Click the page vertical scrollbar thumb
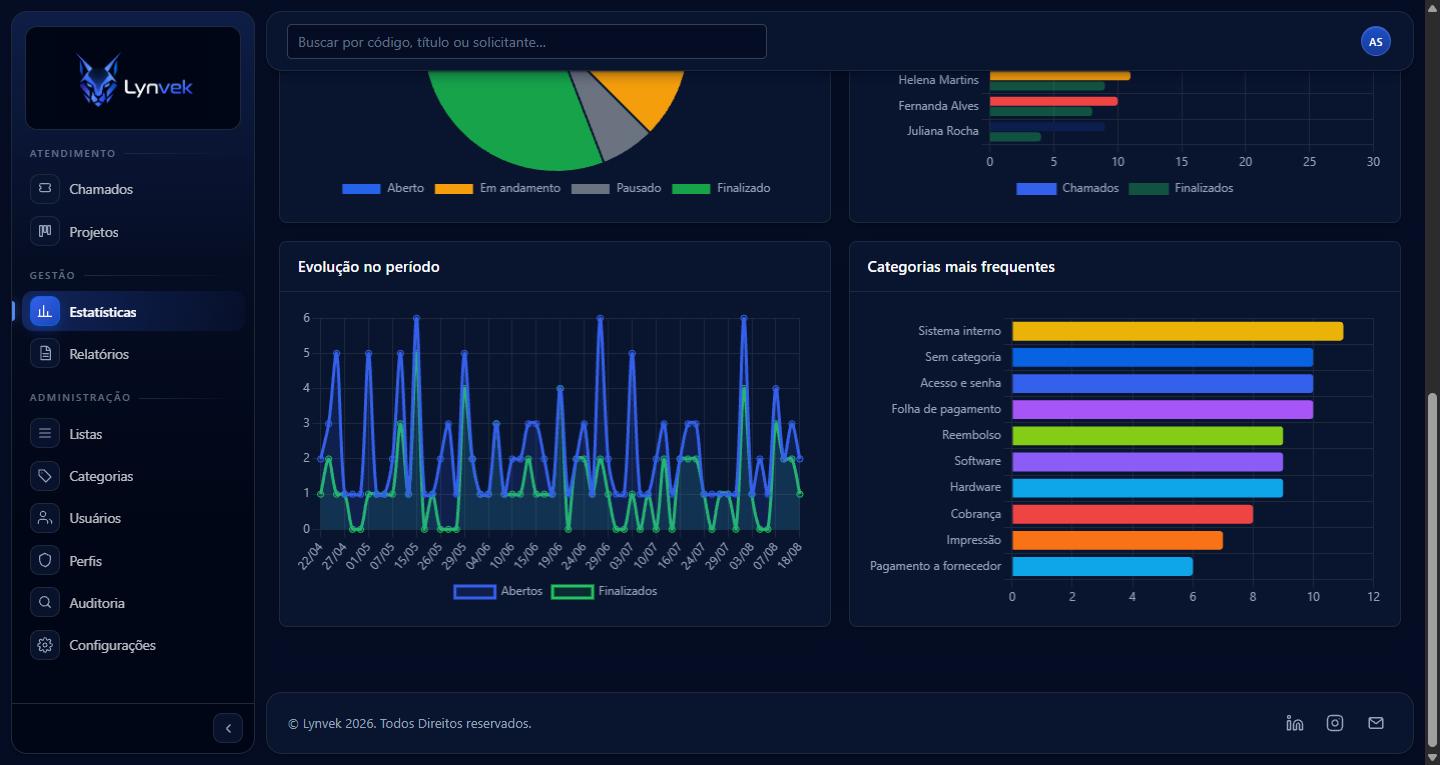1440x765 pixels. 1432,570
